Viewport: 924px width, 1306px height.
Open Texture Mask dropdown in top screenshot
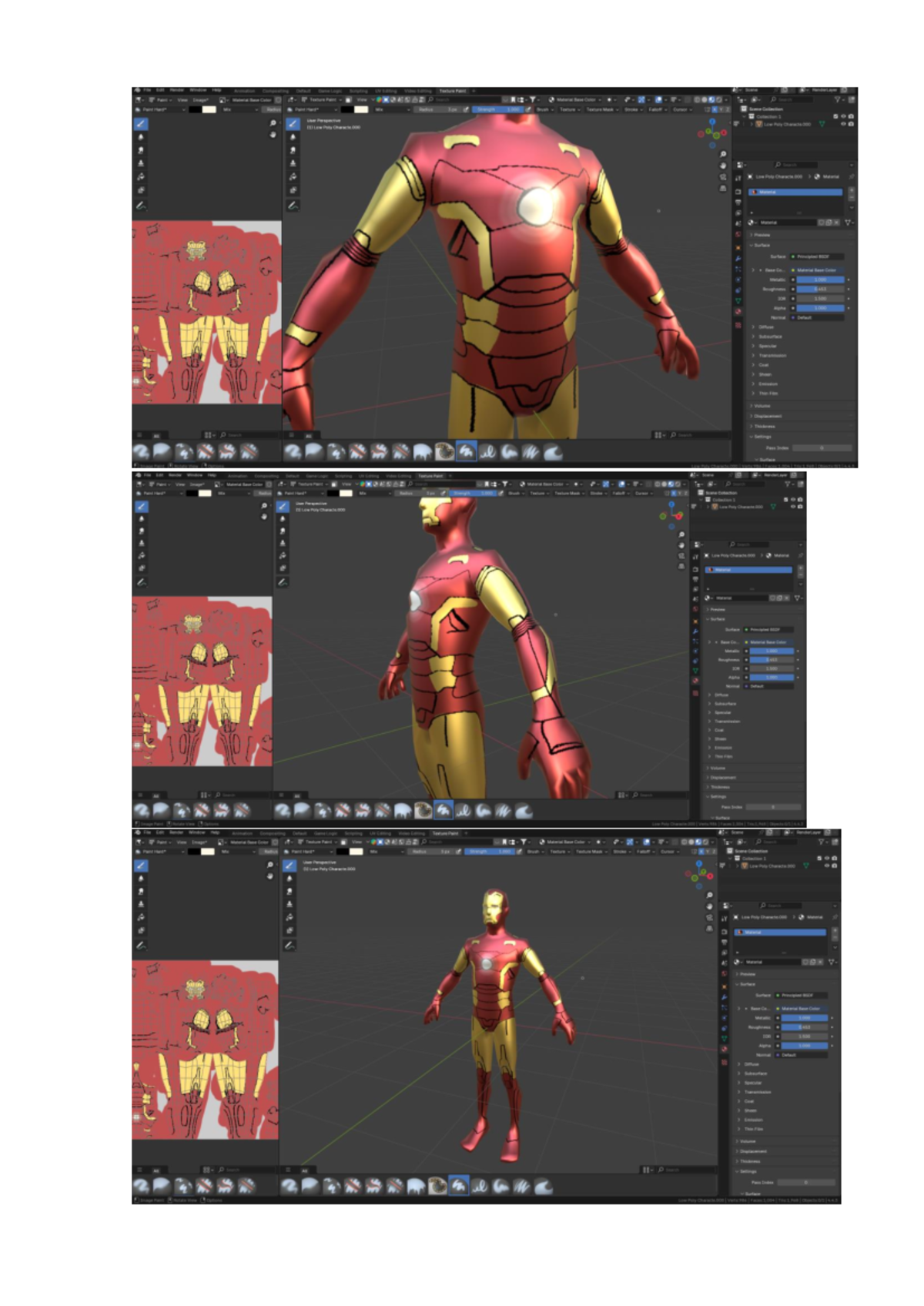click(602, 109)
